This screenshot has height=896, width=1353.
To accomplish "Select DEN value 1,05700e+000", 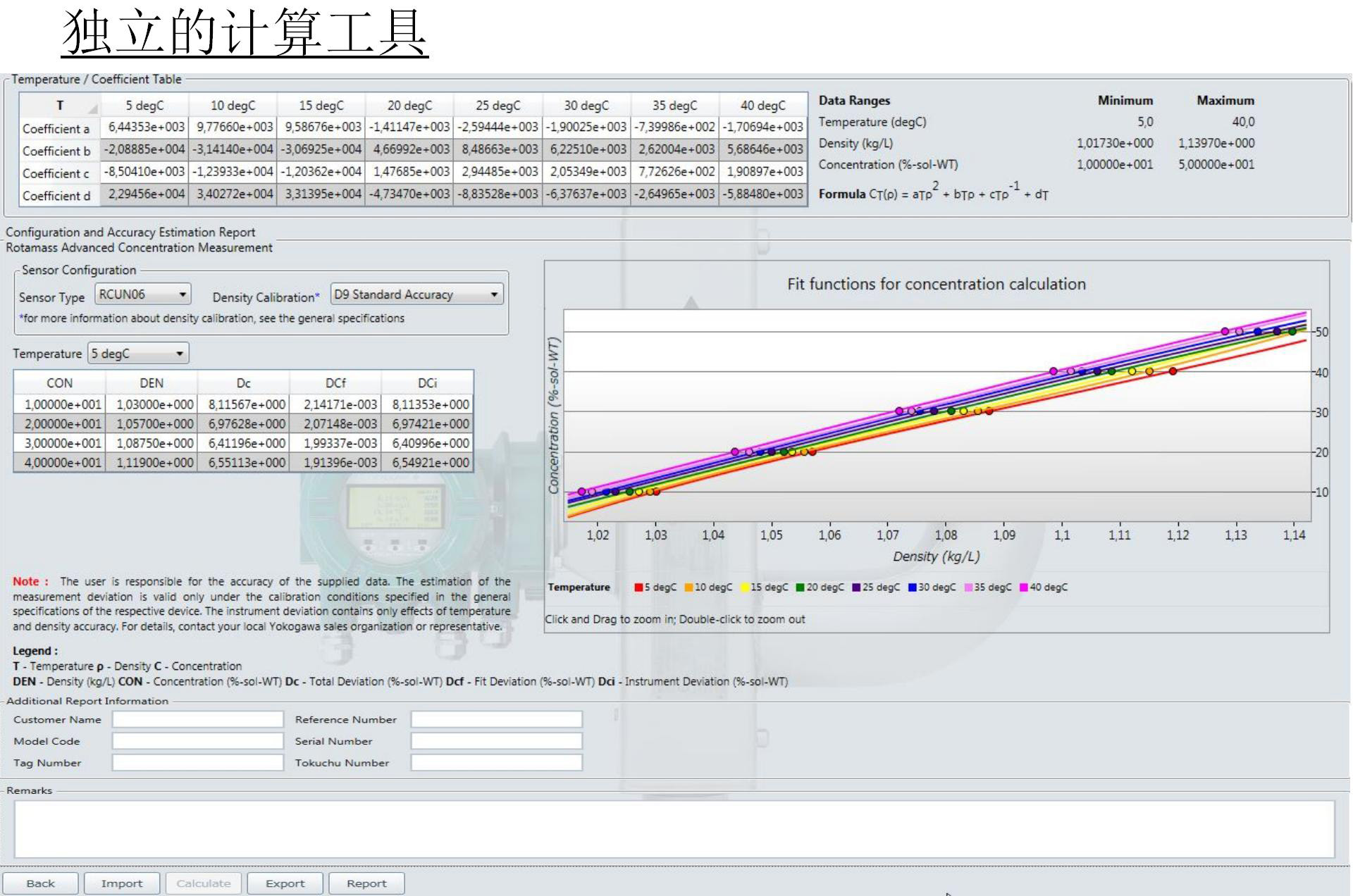I will [x=152, y=424].
